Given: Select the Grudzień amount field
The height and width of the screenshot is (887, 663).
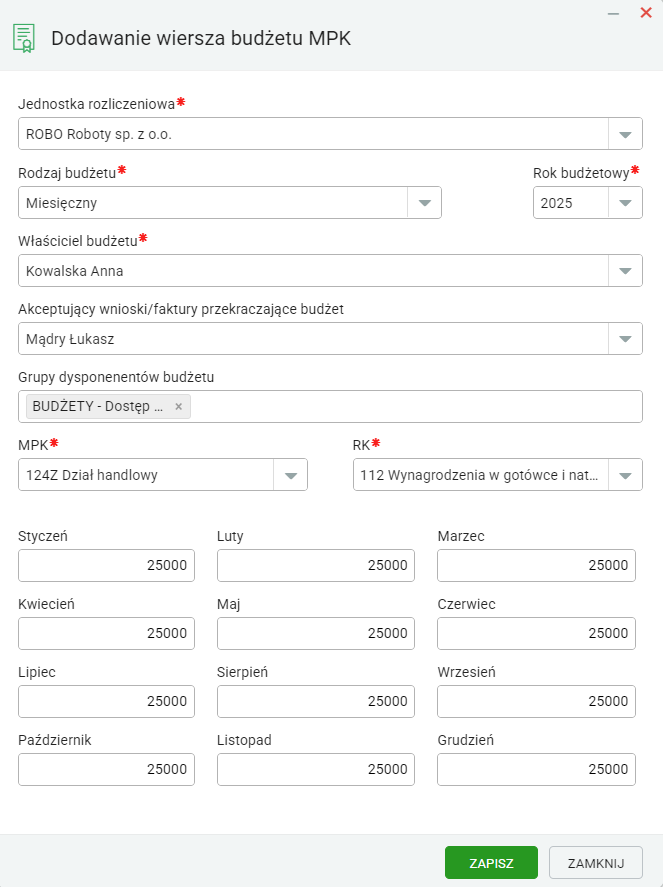Looking at the screenshot, I should point(536,769).
